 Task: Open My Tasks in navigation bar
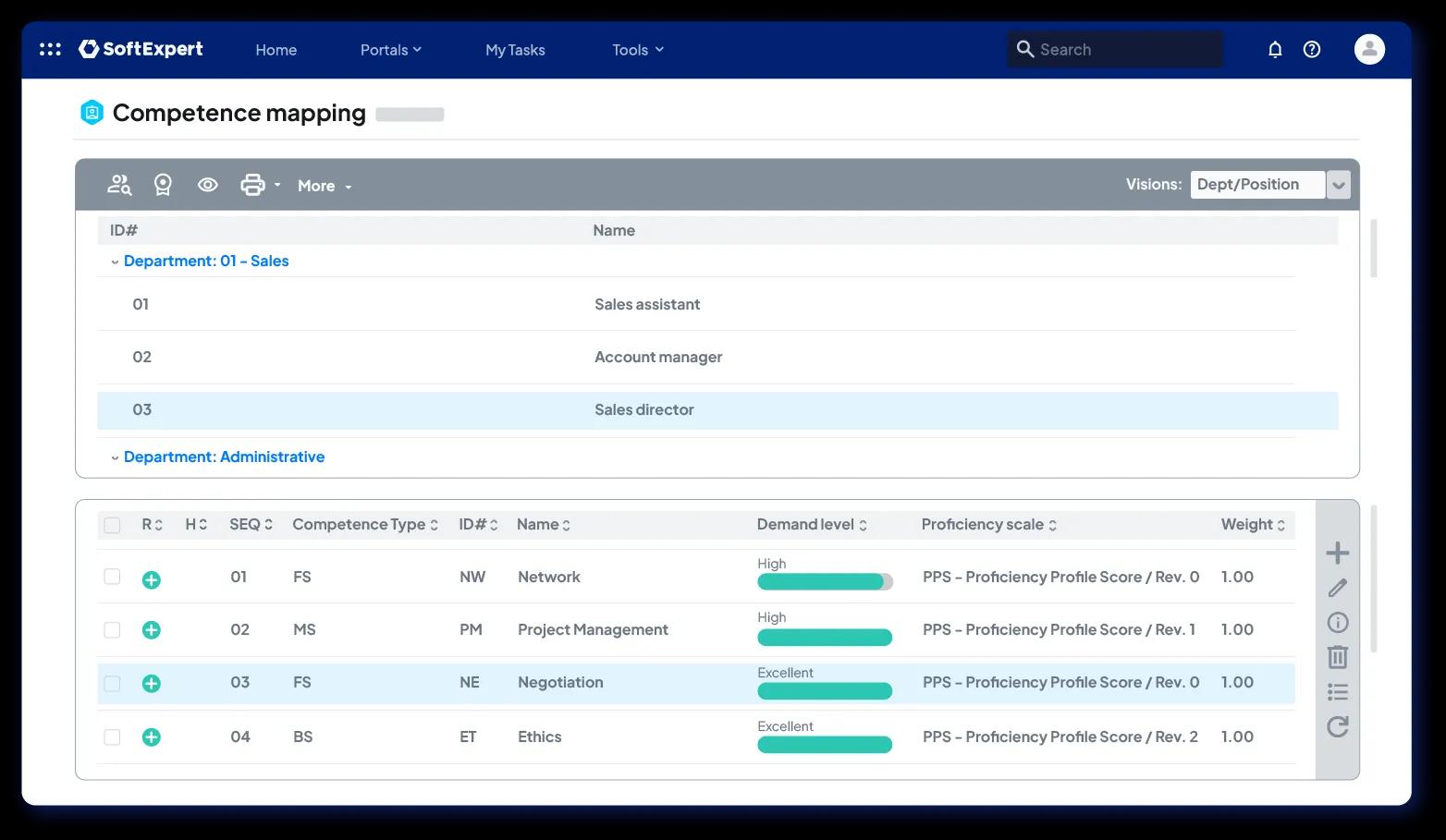(x=515, y=50)
